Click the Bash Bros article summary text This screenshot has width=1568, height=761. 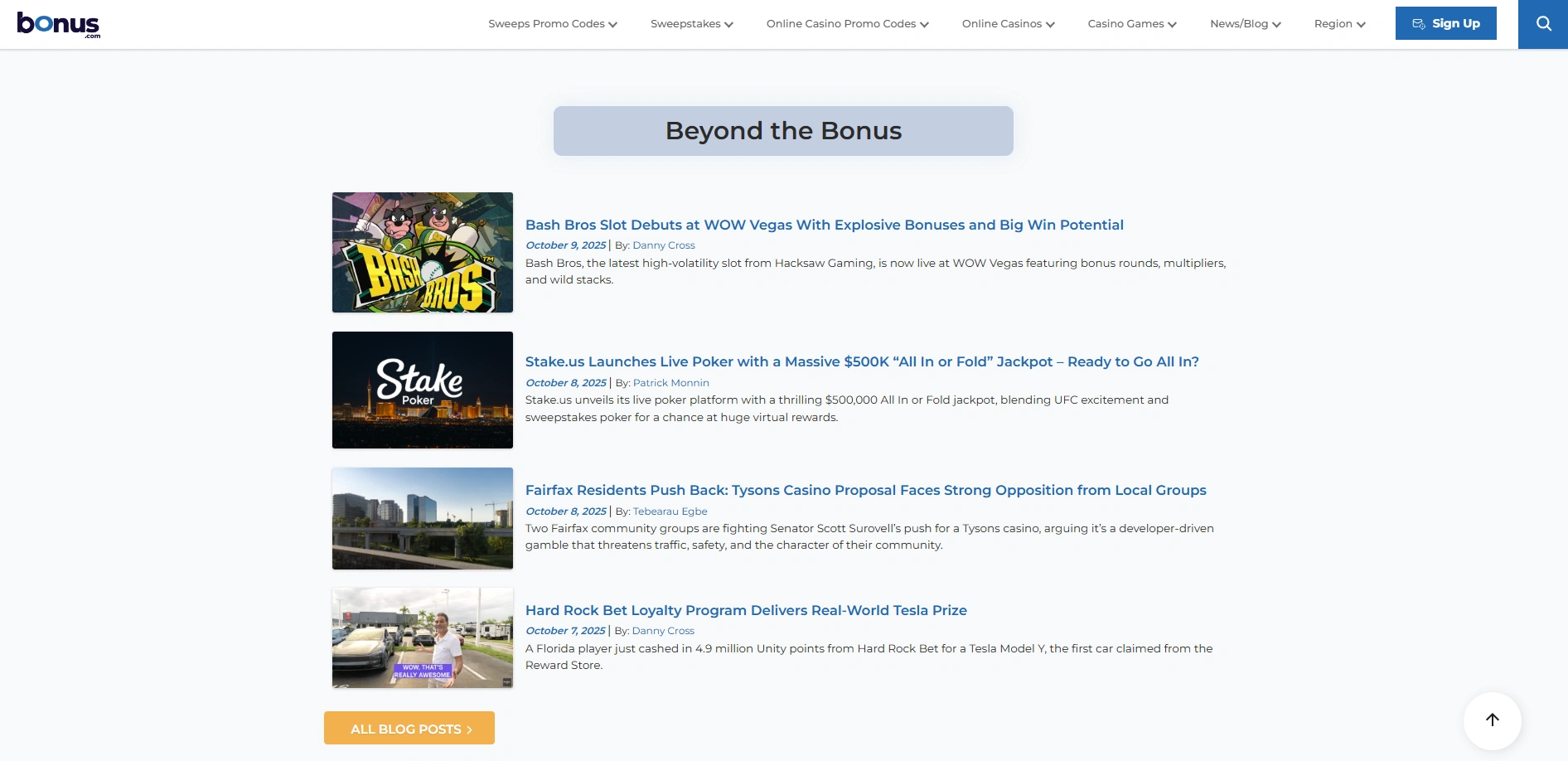[875, 271]
